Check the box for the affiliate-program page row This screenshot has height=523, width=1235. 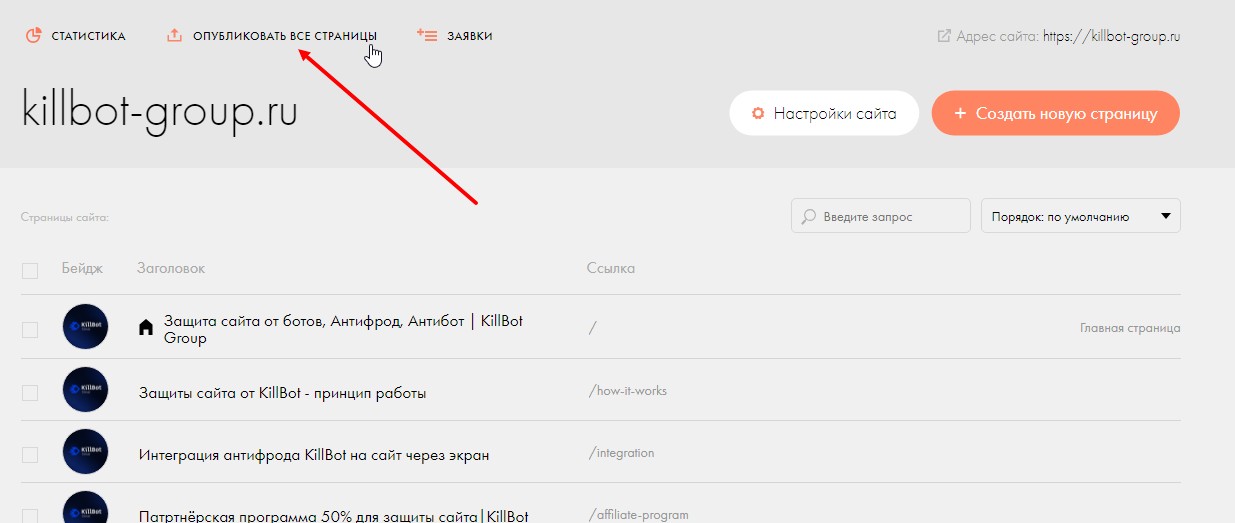click(x=30, y=516)
